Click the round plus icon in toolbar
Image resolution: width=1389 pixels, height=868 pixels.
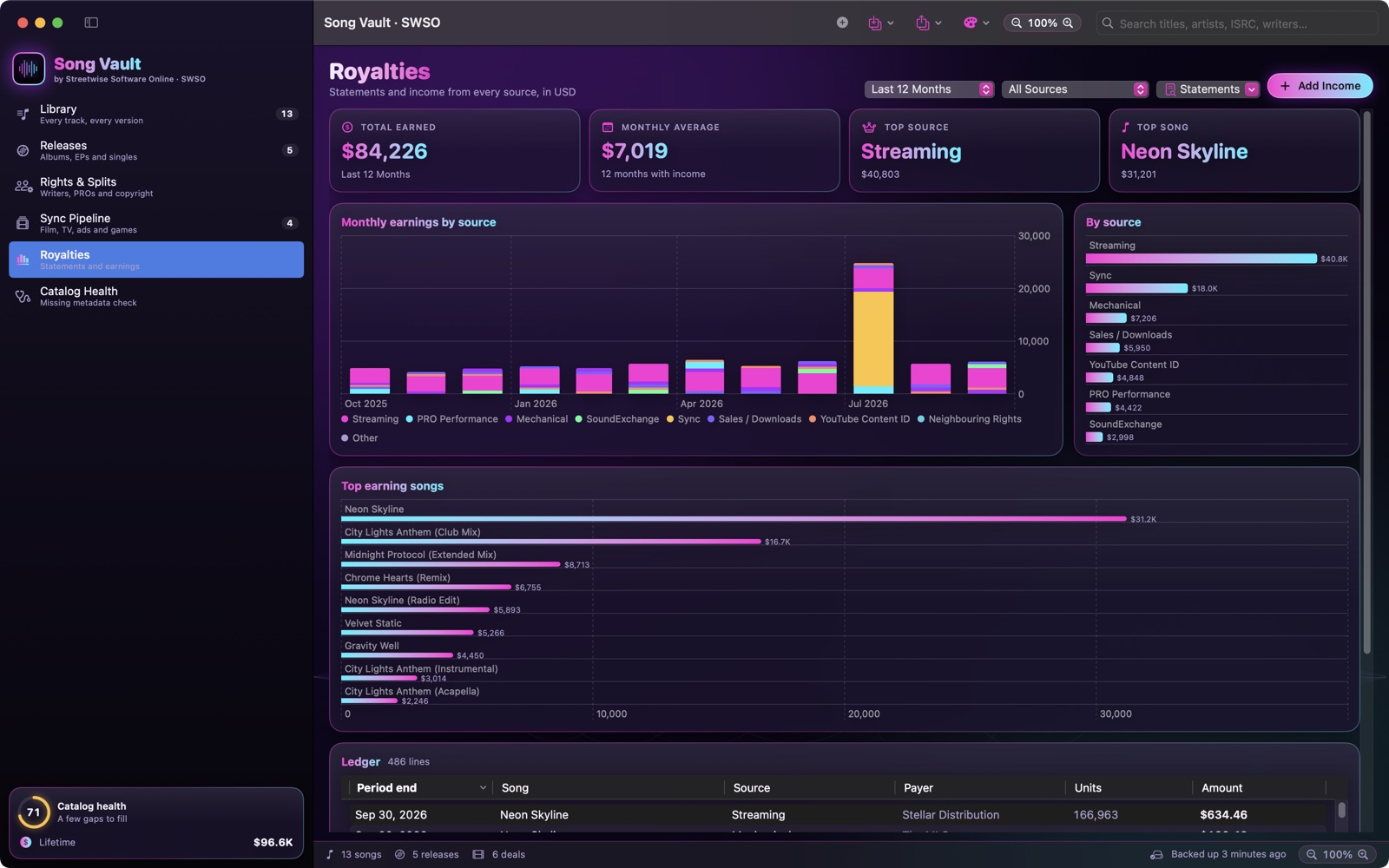842,23
